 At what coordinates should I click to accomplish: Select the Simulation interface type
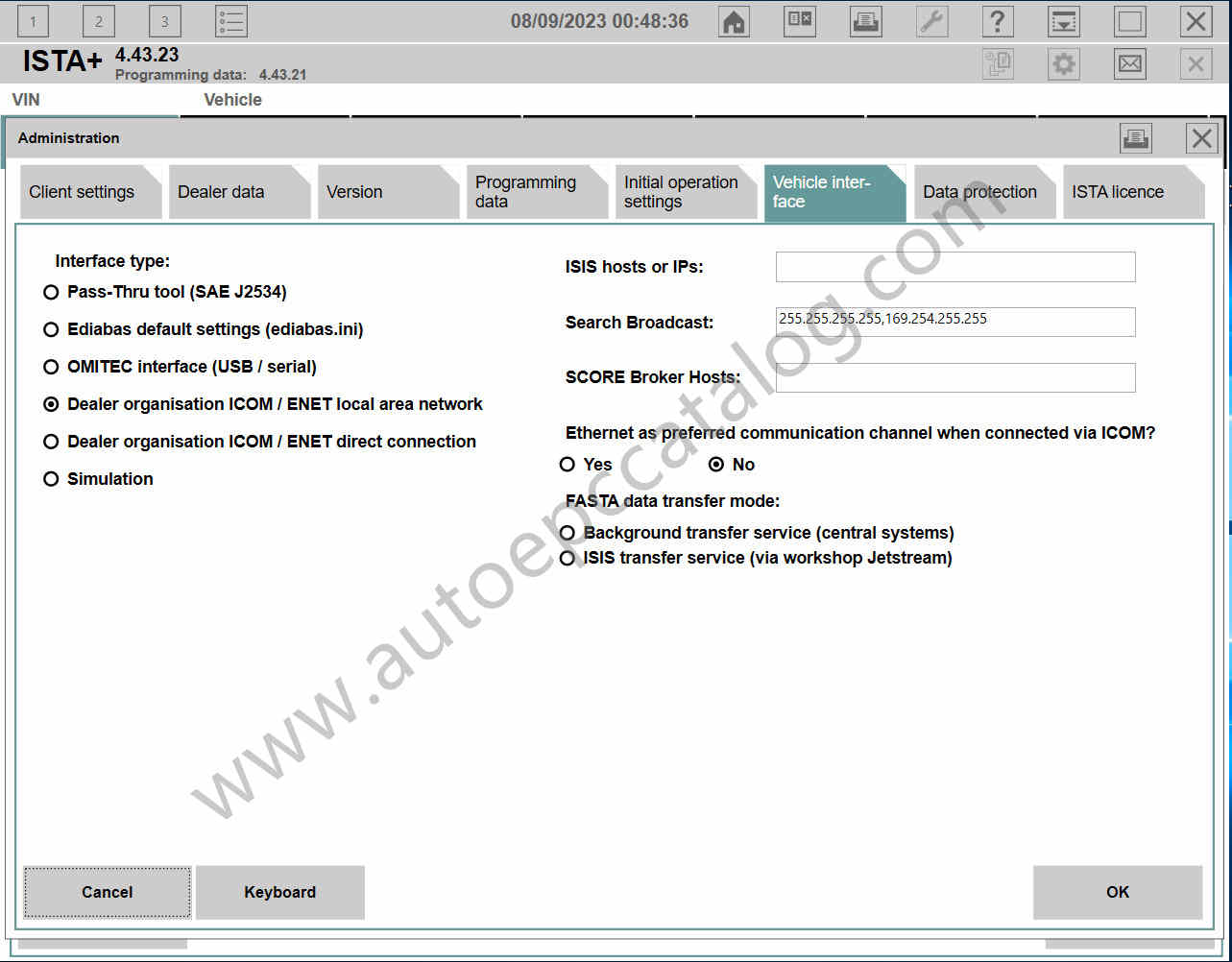click(98, 479)
